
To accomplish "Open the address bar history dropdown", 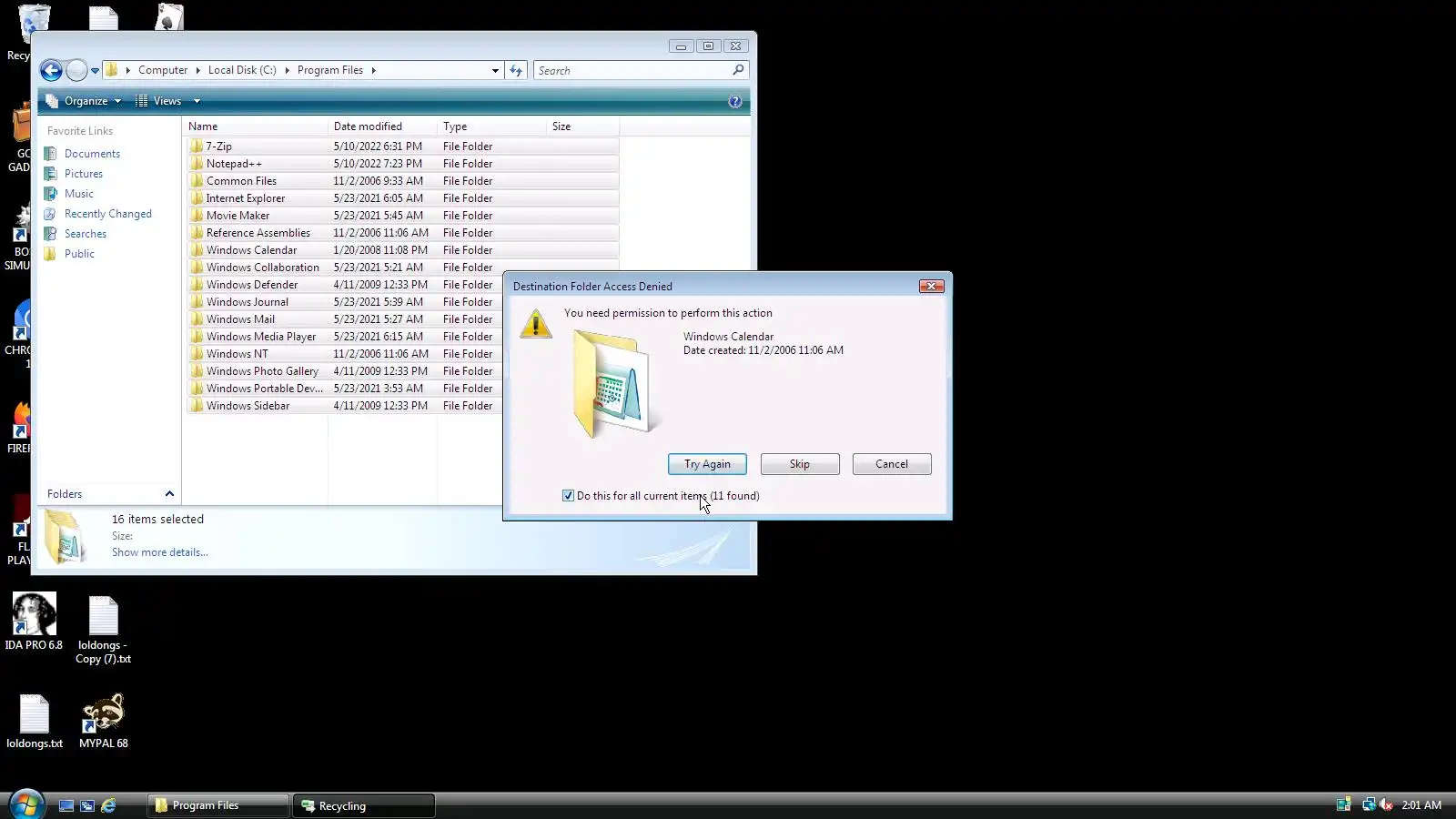I will click(495, 70).
